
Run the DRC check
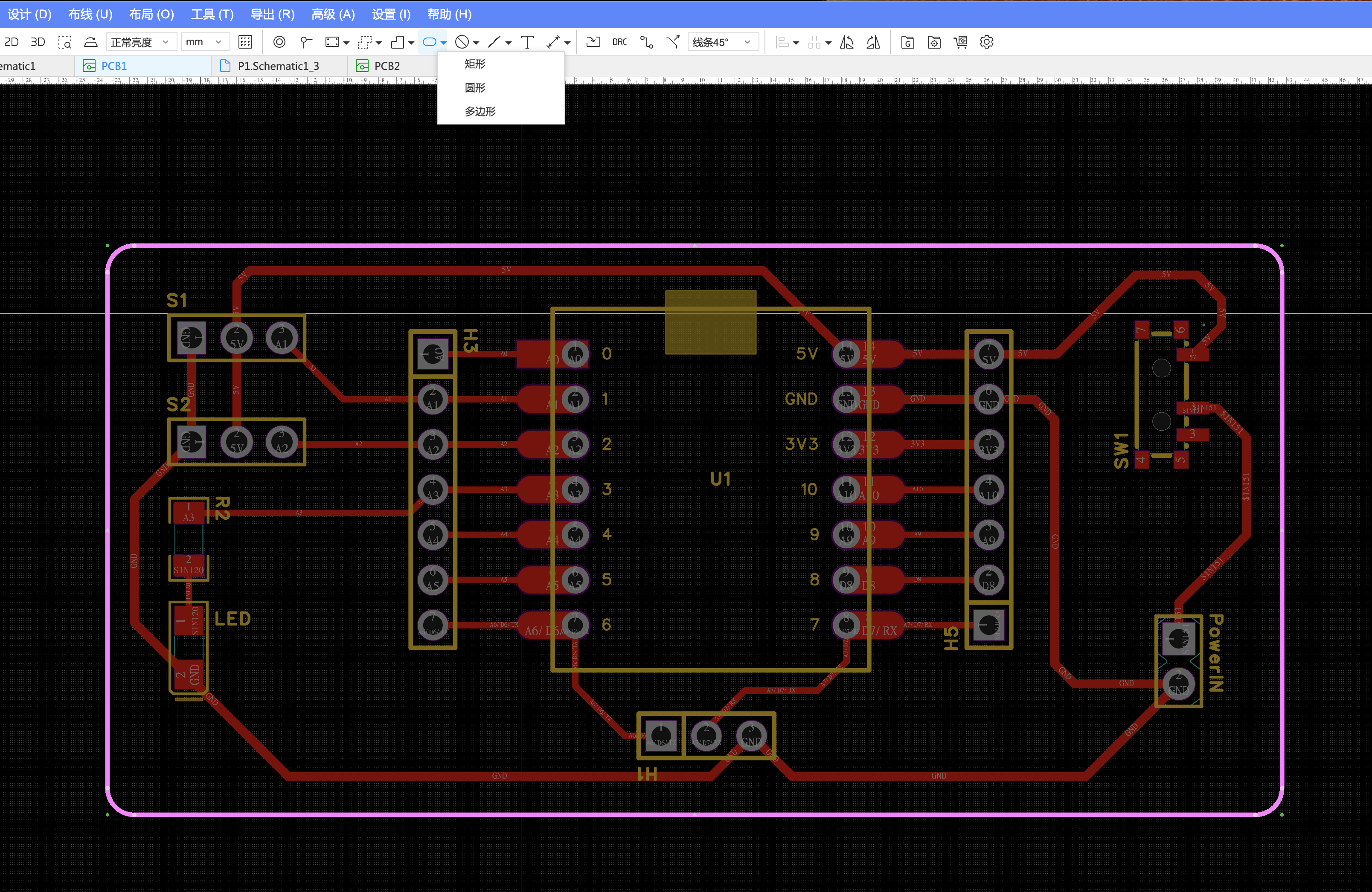(x=620, y=42)
